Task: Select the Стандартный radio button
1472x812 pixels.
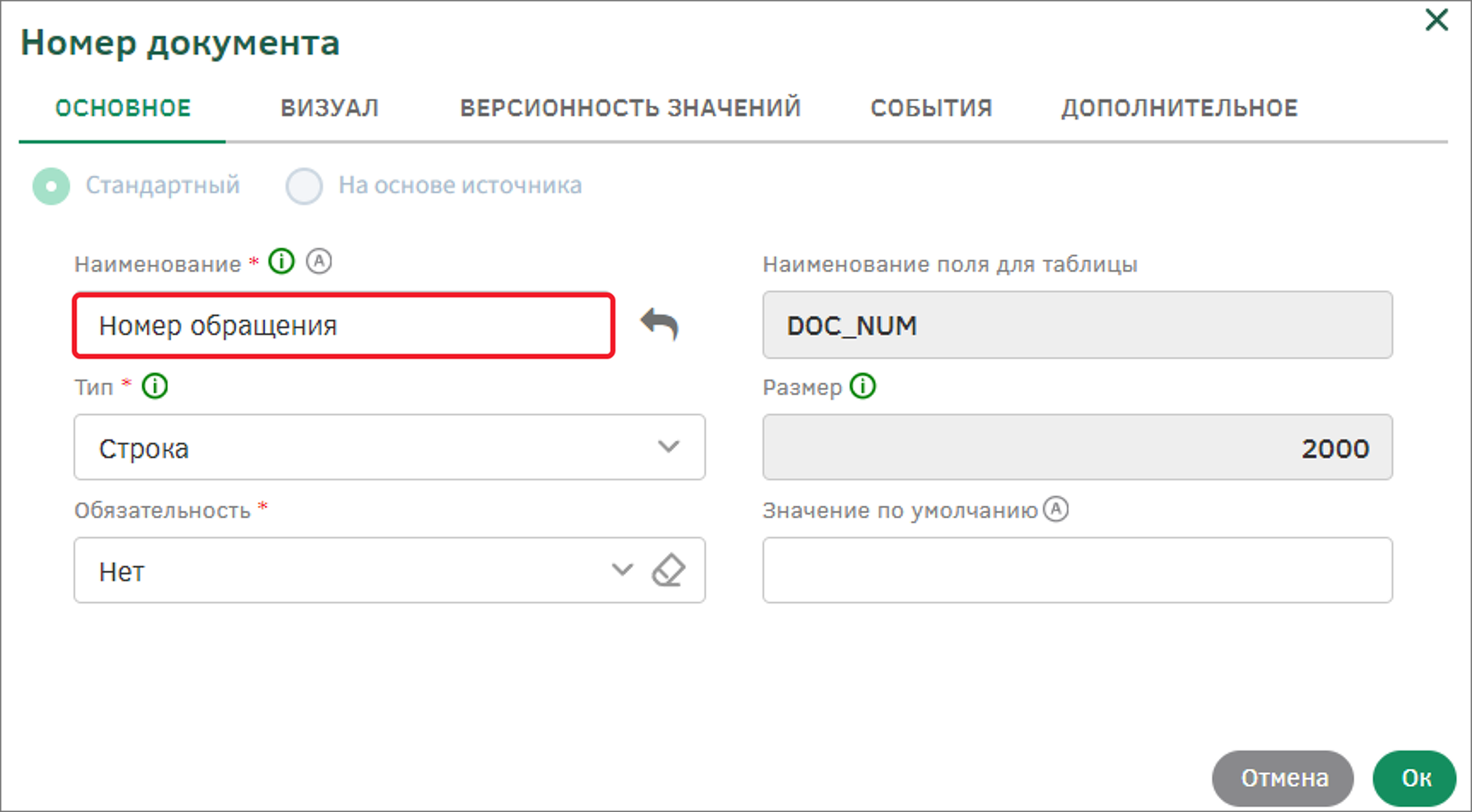Action: 51,185
